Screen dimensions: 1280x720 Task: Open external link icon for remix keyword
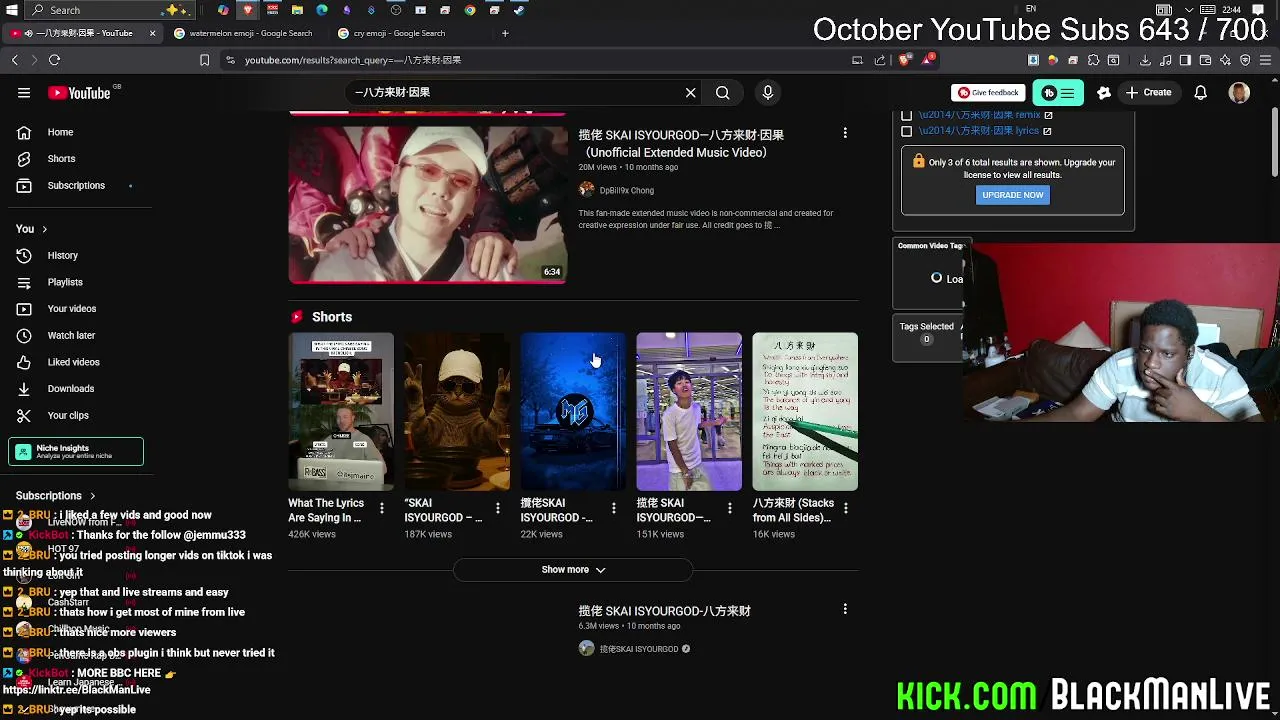(1048, 115)
